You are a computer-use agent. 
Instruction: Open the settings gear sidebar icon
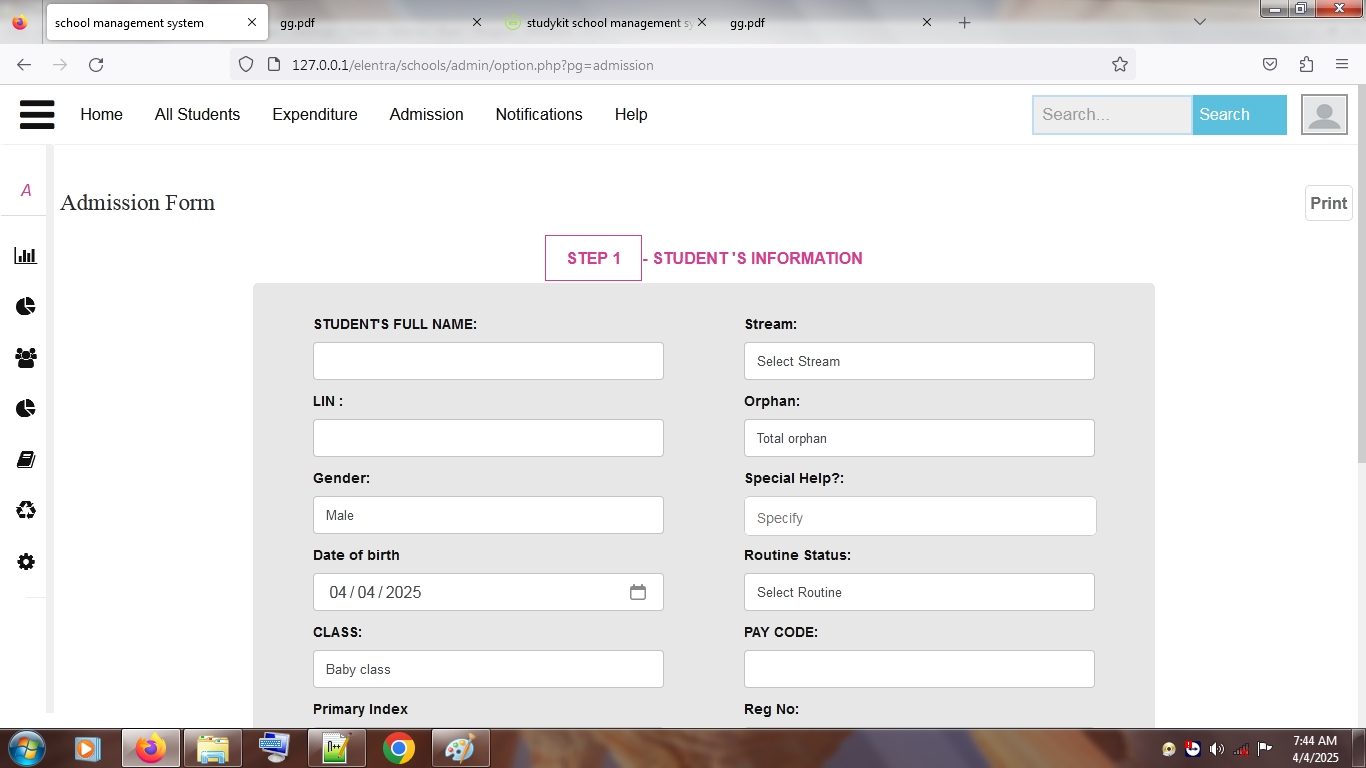(25, 562)
